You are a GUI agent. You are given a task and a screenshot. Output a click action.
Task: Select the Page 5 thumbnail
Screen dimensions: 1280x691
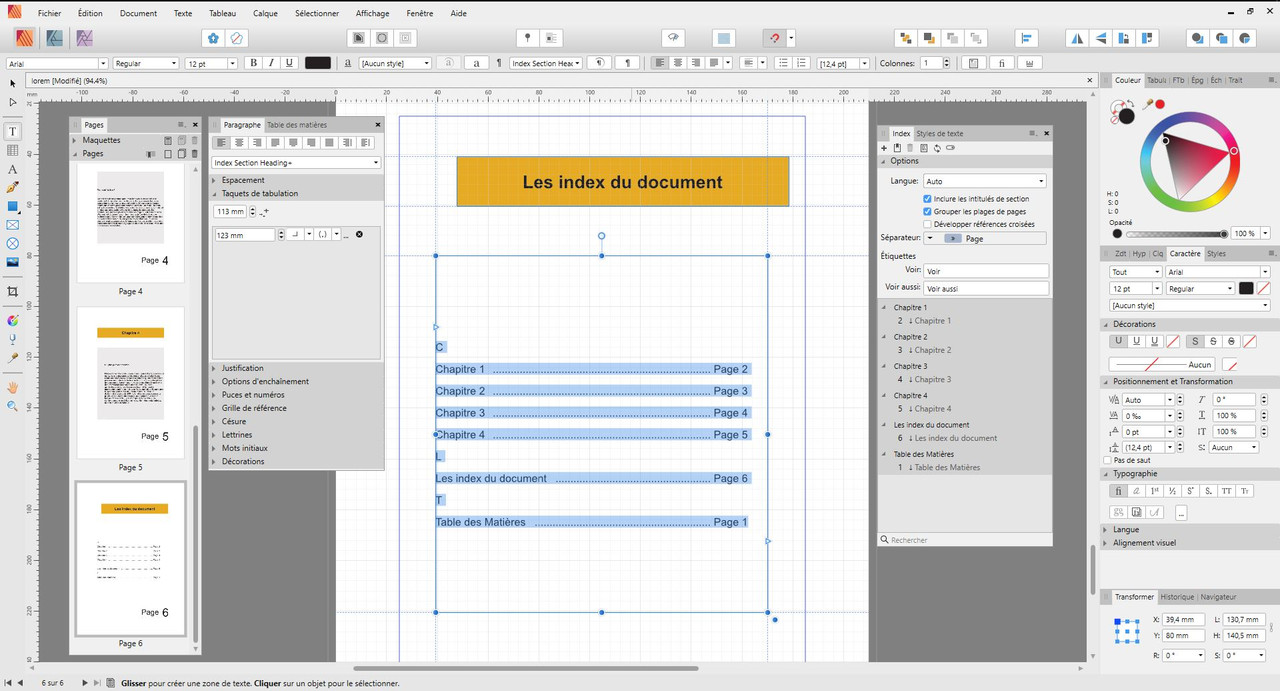pyautogui.click(x=130, y=385)
